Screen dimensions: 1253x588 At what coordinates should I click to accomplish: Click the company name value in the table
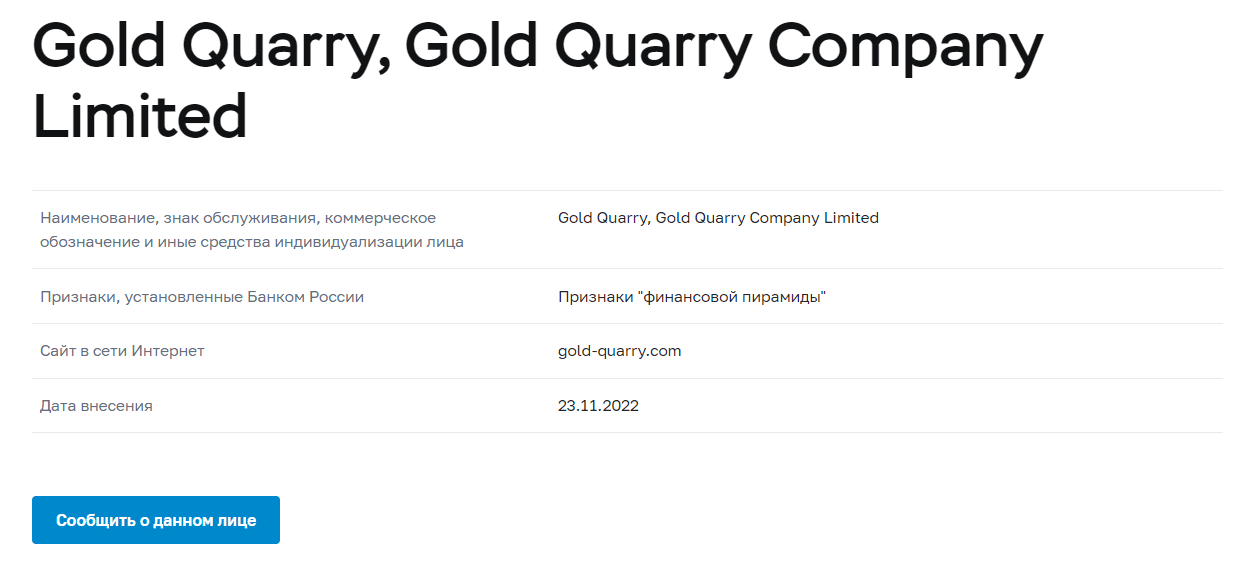(x=718, y=218)
